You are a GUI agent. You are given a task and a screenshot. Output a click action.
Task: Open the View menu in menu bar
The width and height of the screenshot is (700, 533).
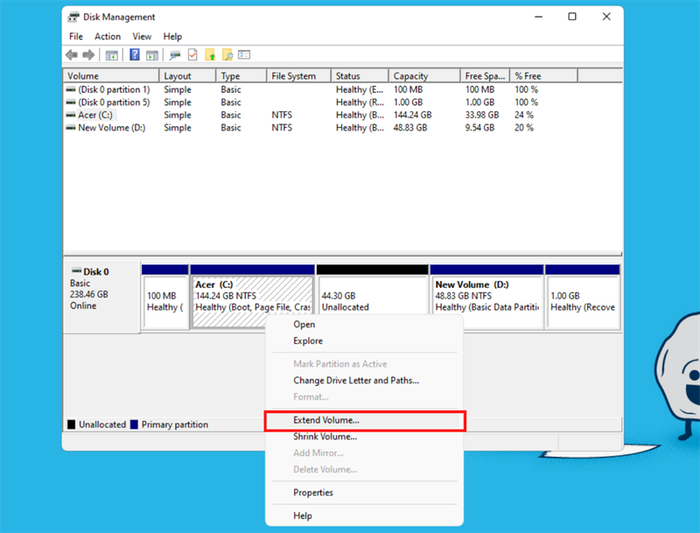[x=141, y=37]
